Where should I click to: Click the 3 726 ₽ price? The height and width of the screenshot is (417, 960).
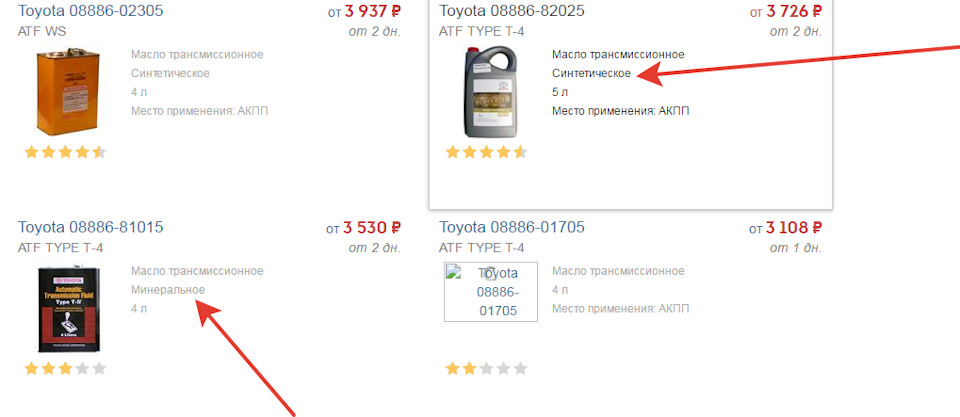(792, 12)
